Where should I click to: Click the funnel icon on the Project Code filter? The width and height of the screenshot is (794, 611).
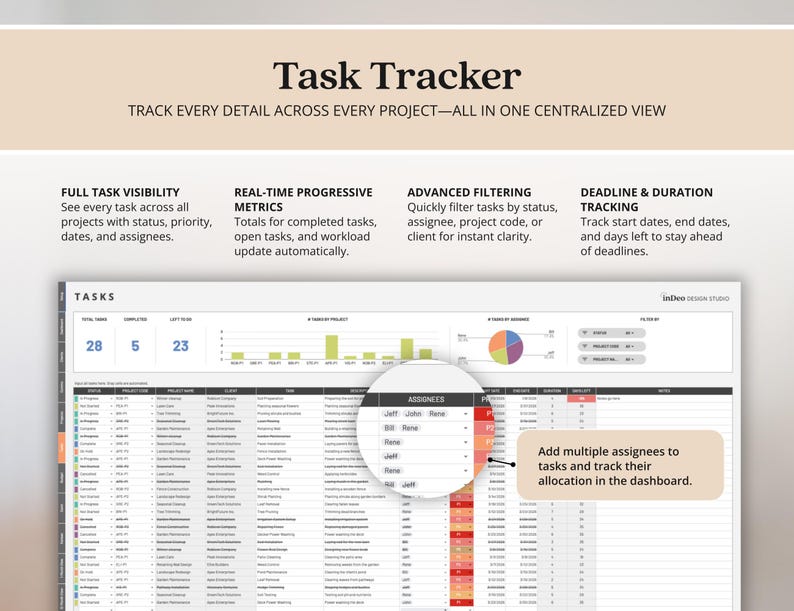[585, 346]
